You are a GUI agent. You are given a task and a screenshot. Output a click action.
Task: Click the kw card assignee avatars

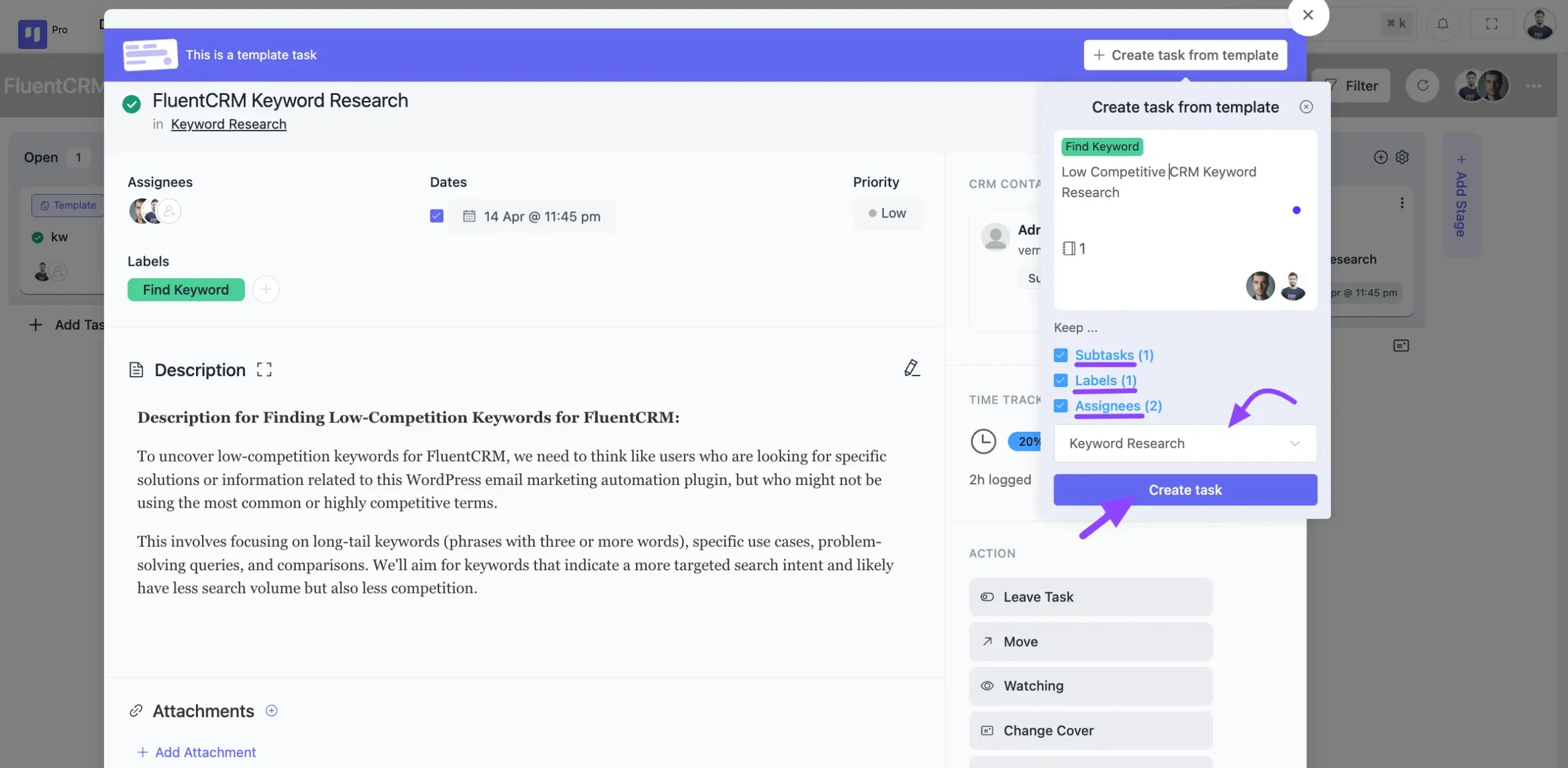coord(50,271)
